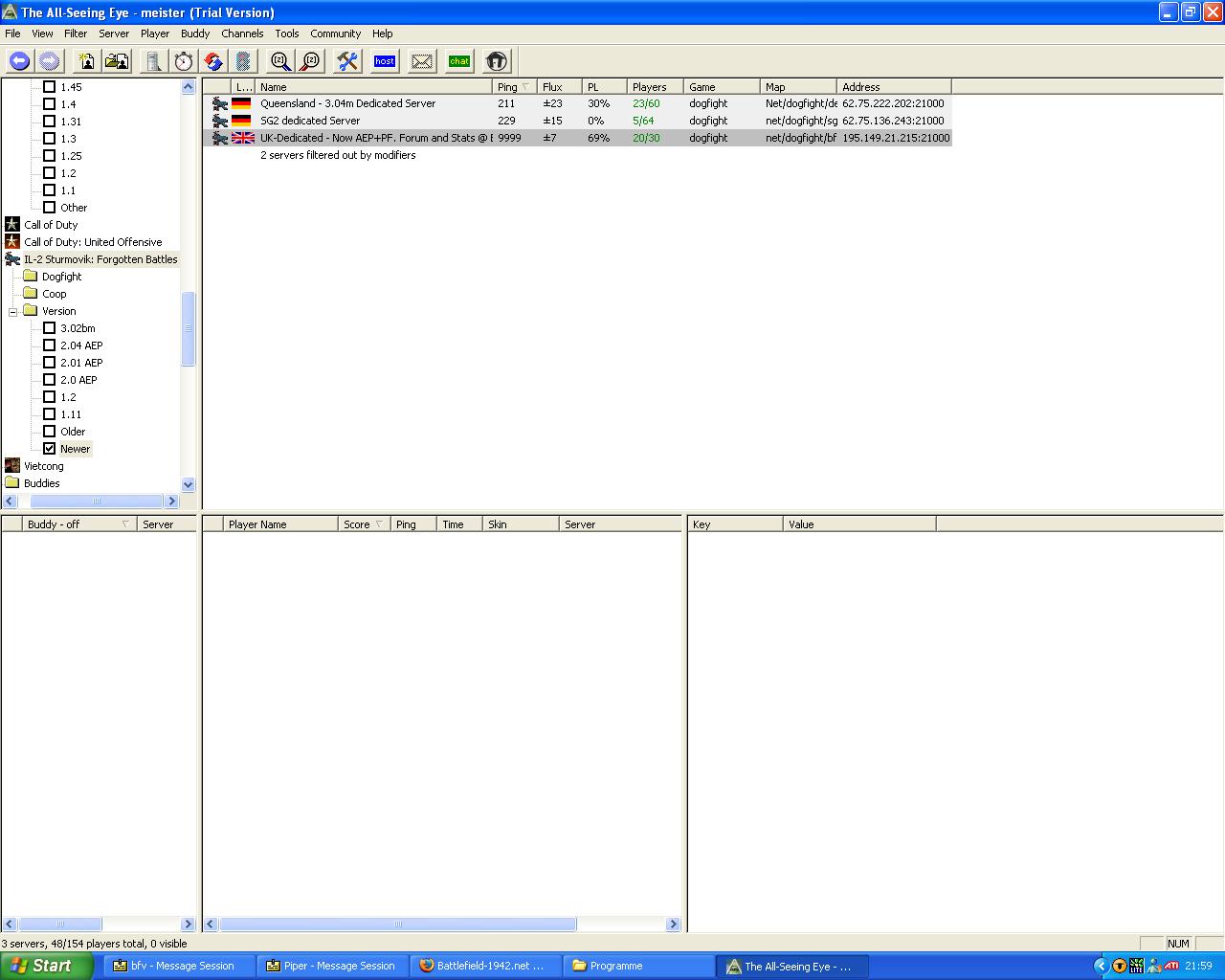Screen dimensions: 1225x980
Task: Click tree panel scroll down arrow
Action: pyautogui.click(x=188, y=484)
